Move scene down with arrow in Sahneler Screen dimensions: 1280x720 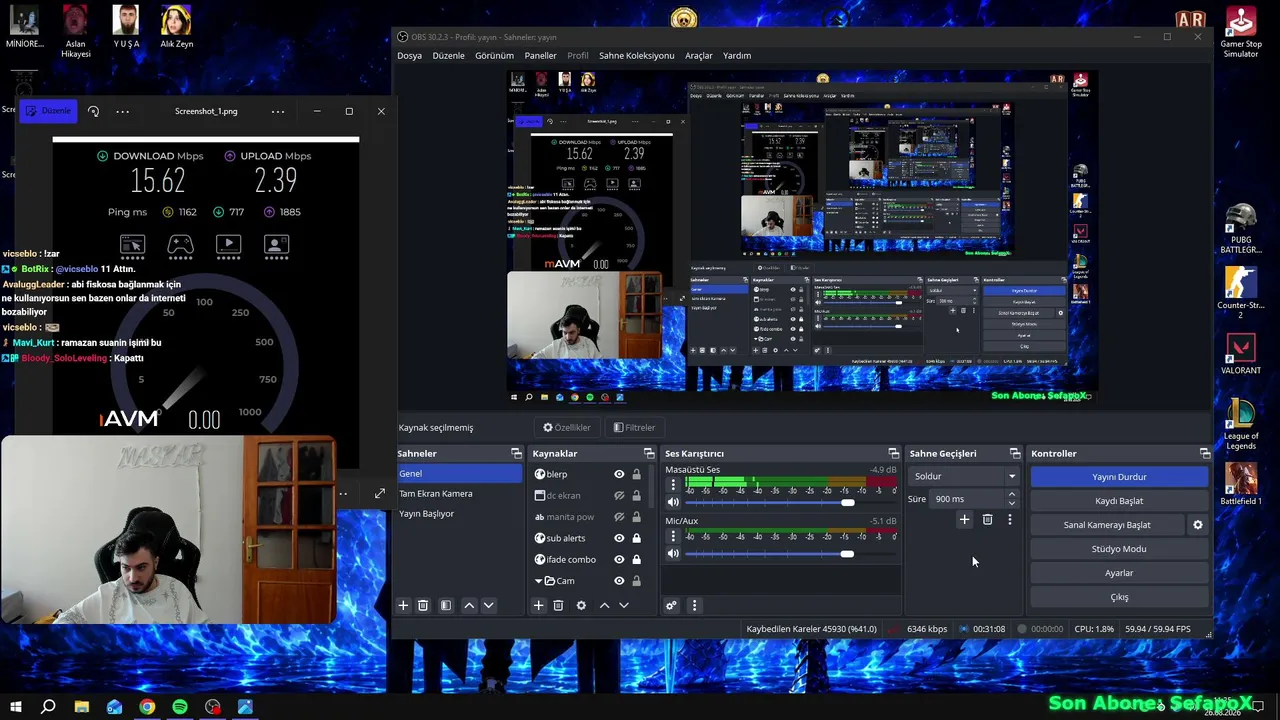pos(488,605)
